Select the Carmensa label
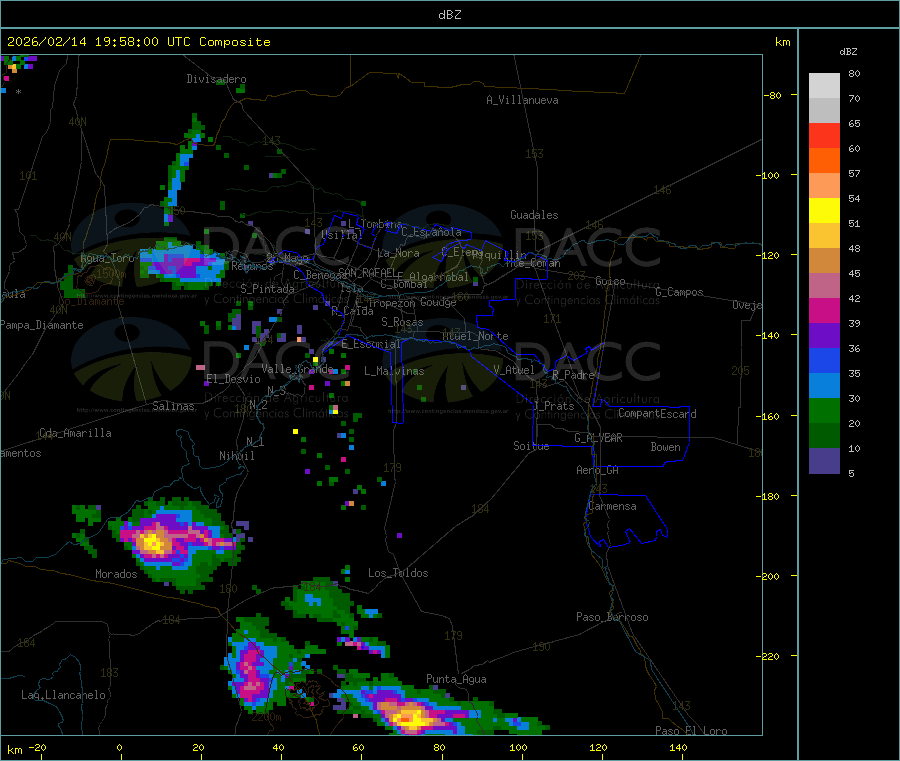 point(612,506)
